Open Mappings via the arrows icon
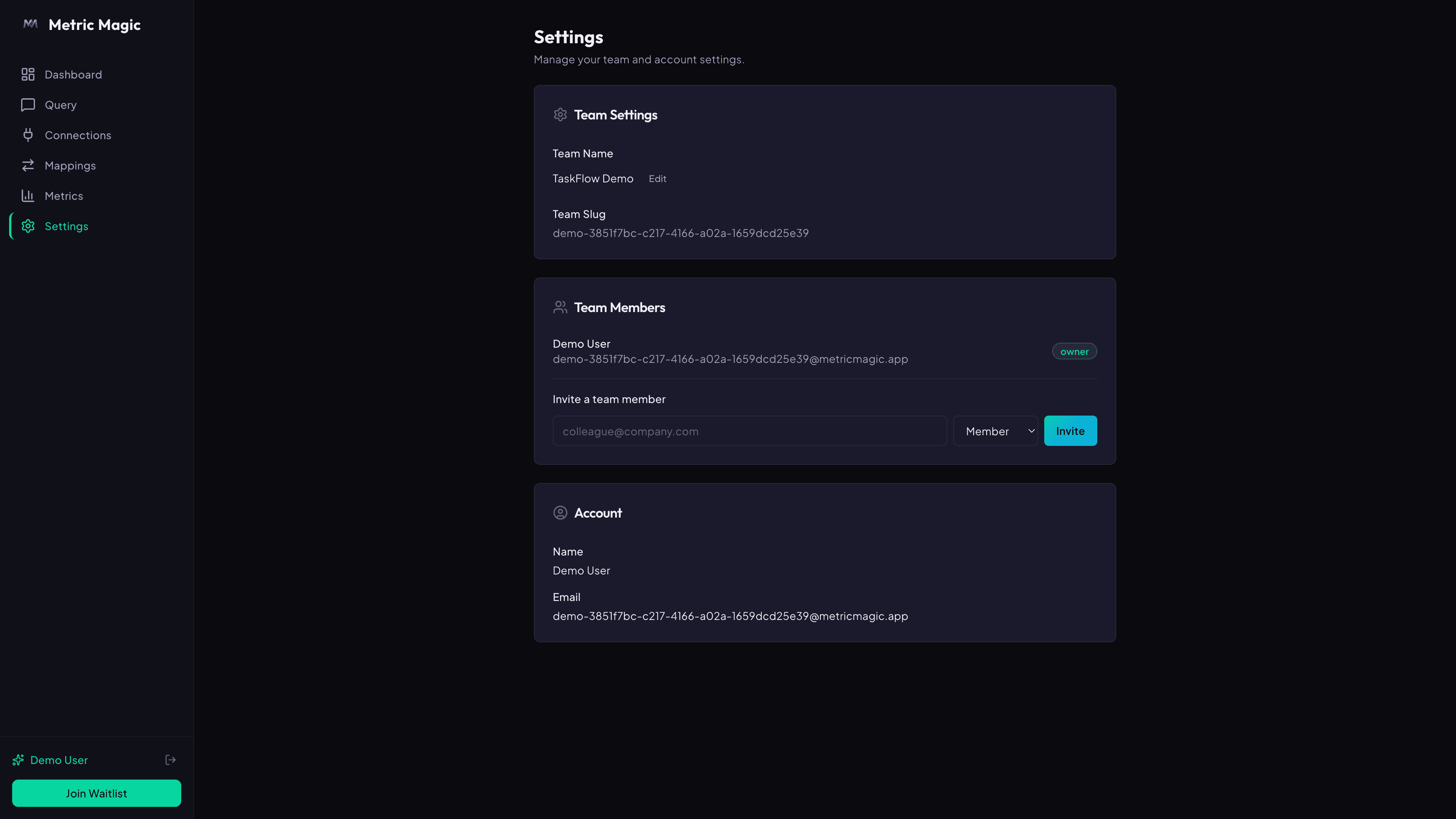 tap(28, 165)
